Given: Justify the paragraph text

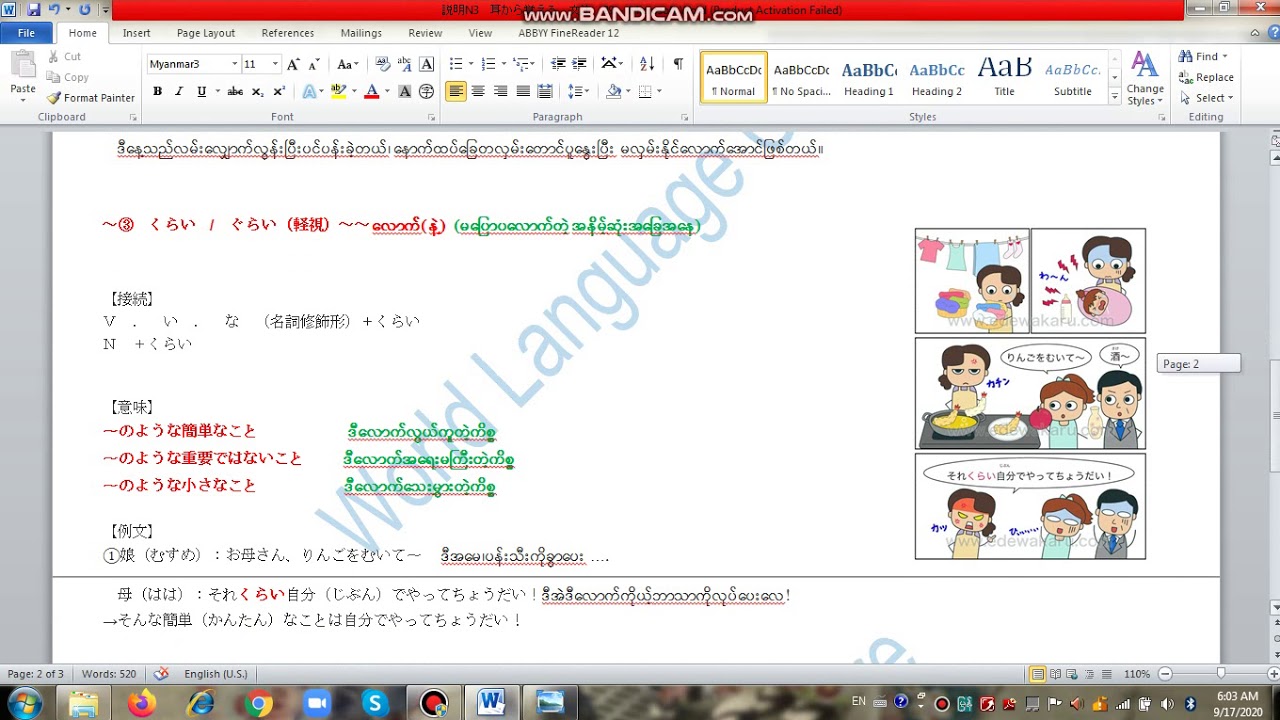Looking at the screenshot, I should click(x=522, y=91).
